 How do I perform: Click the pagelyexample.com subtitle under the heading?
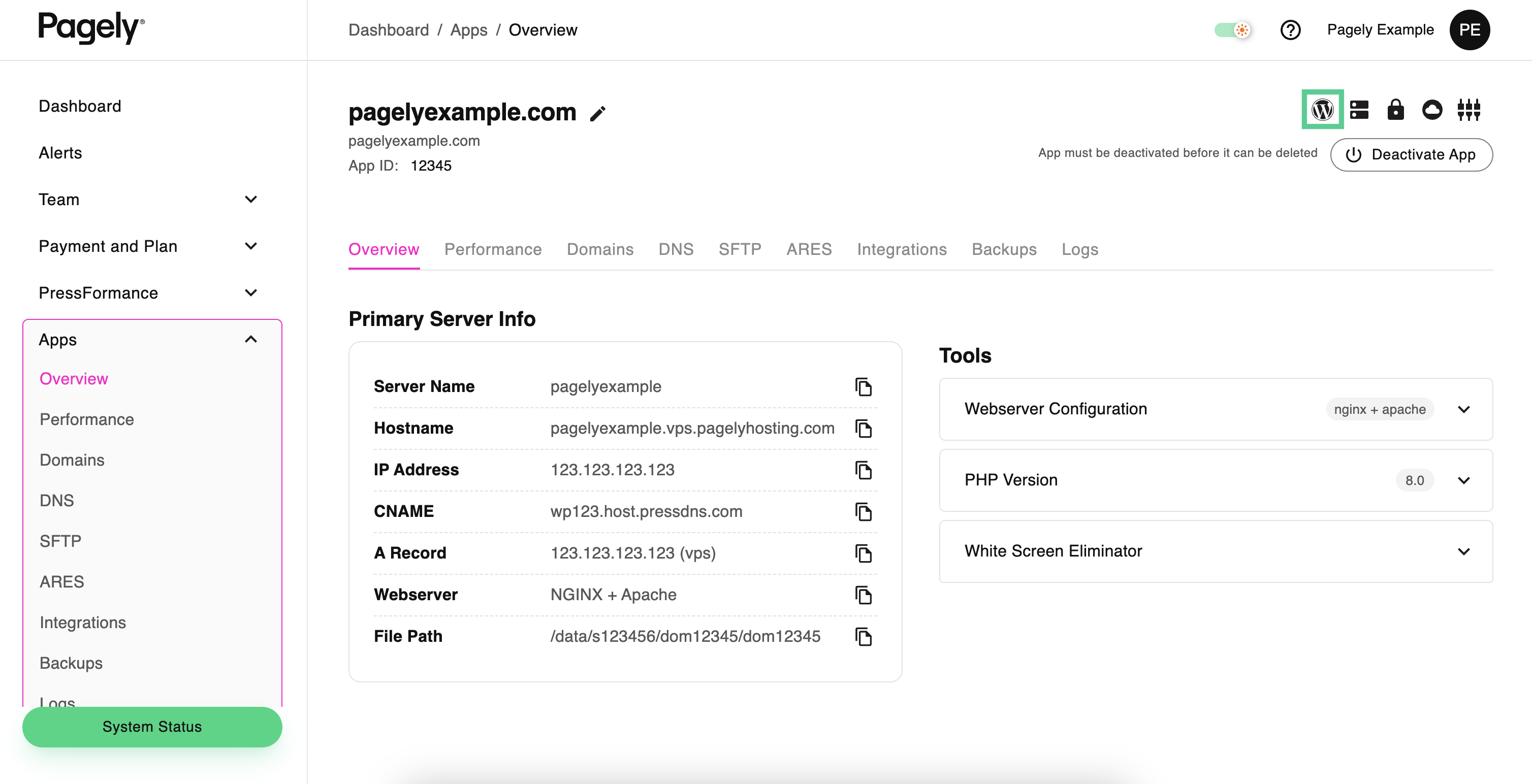414,141
